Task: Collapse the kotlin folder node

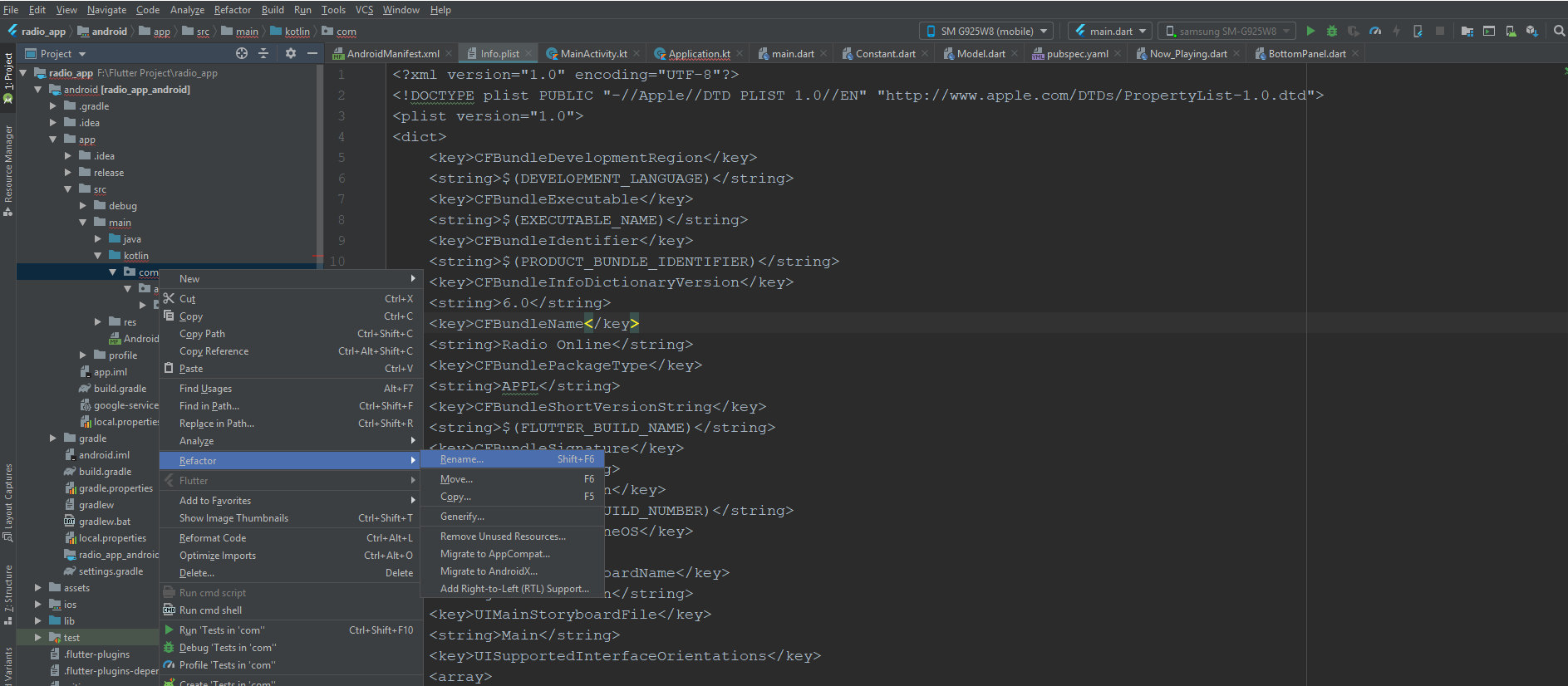Action: [98, 256]
